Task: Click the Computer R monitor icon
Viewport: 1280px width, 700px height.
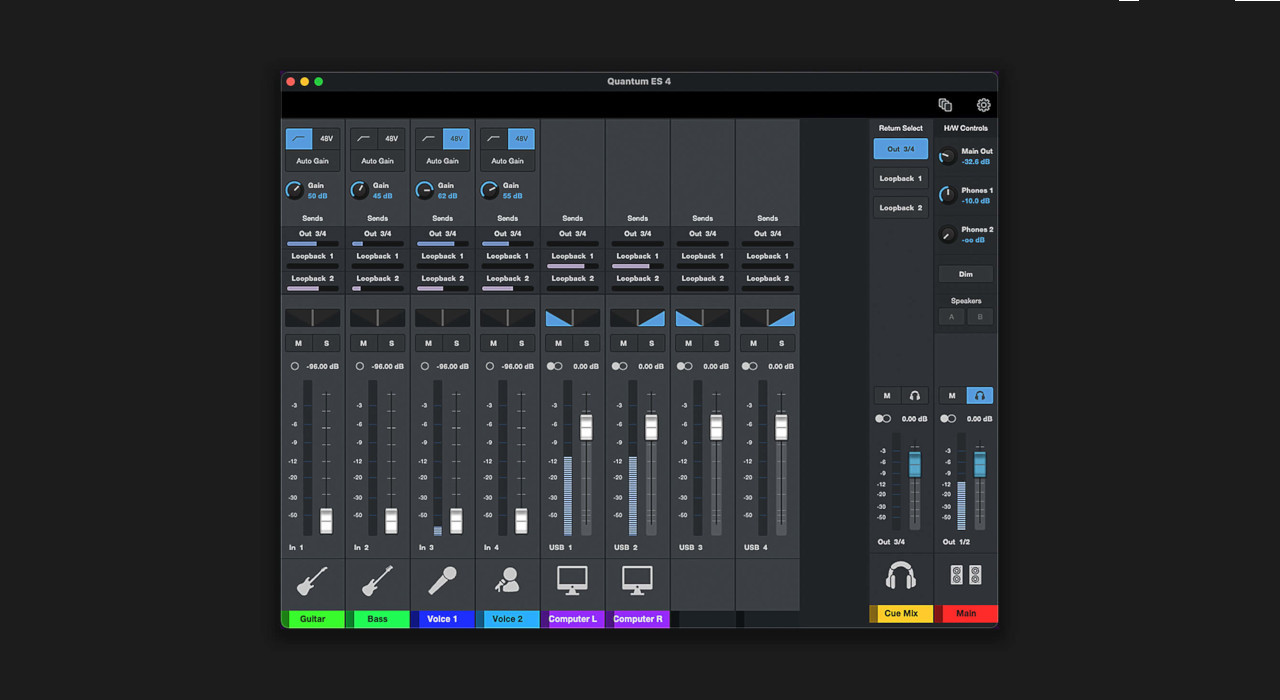Action: tap(637, 580)
